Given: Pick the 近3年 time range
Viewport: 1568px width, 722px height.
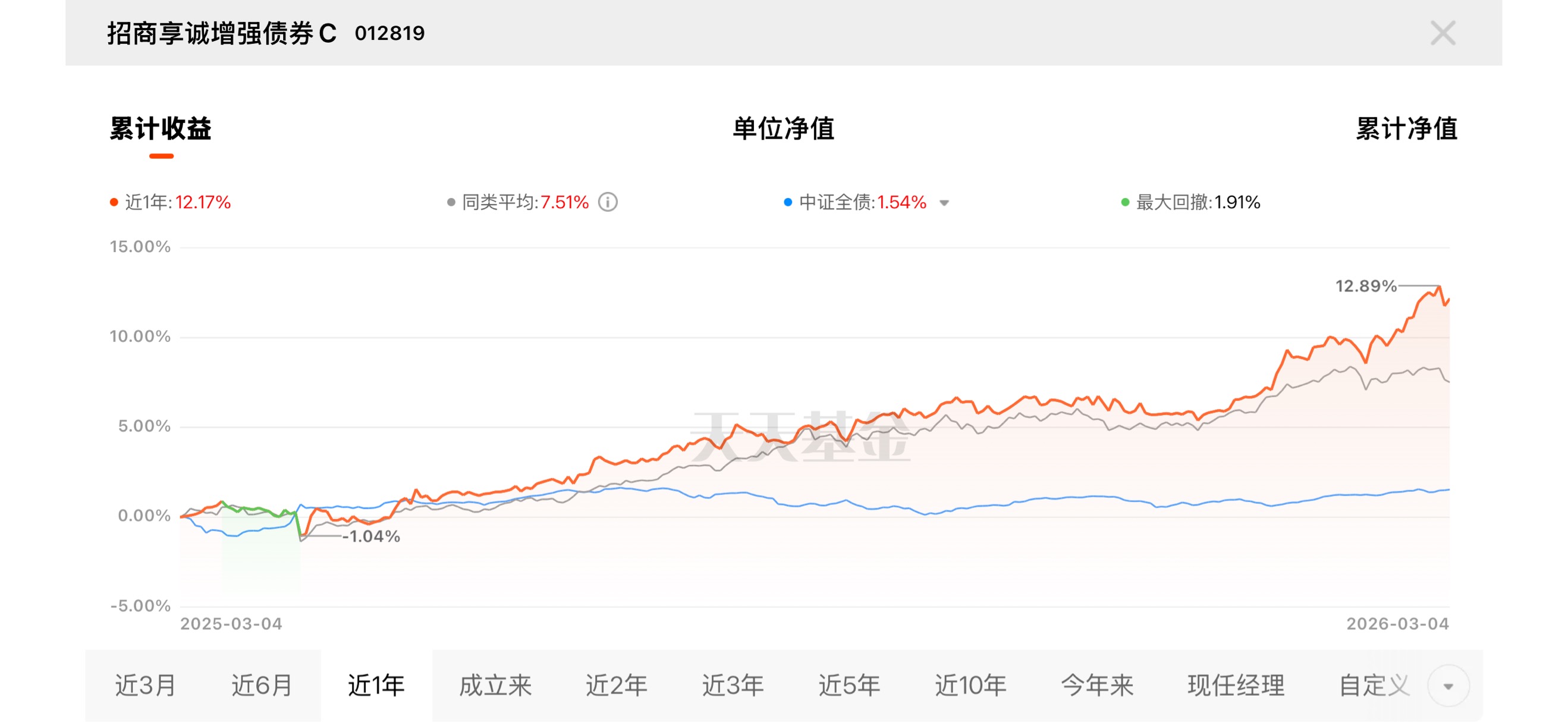Looking at the screenshot, I should coord(732,686).
